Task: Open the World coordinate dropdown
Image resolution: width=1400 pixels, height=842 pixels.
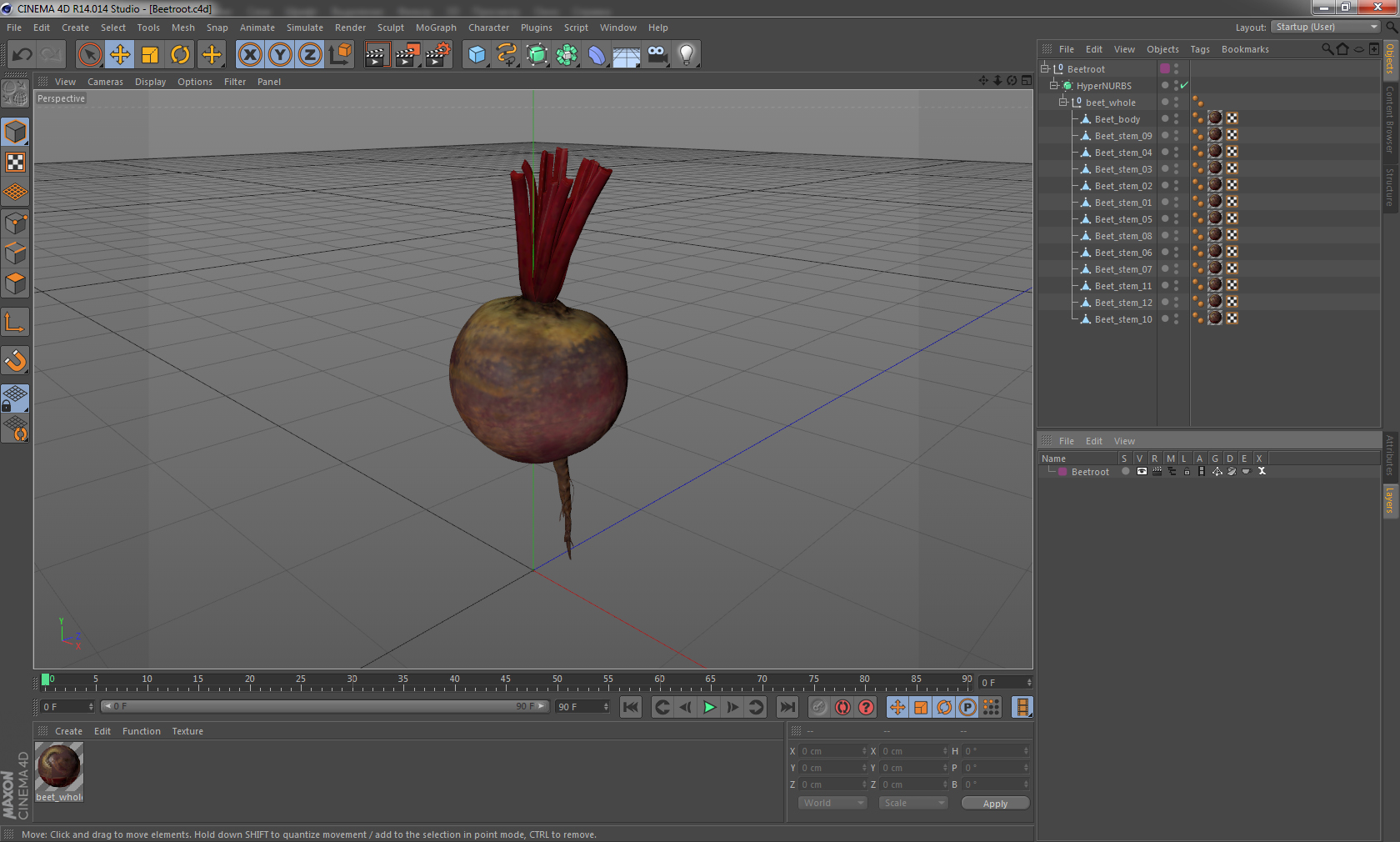Action: tap(832, 803)
